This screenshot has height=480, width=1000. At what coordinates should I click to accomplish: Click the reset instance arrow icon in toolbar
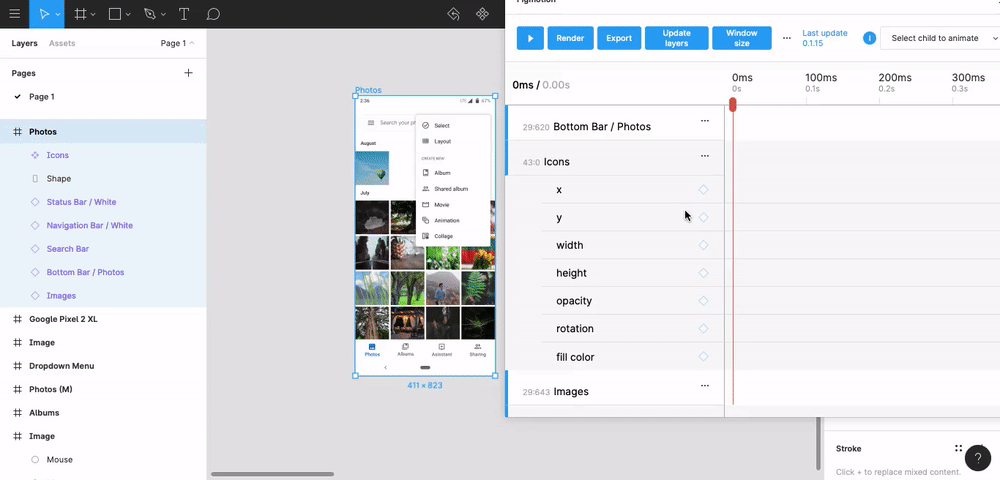453,14
